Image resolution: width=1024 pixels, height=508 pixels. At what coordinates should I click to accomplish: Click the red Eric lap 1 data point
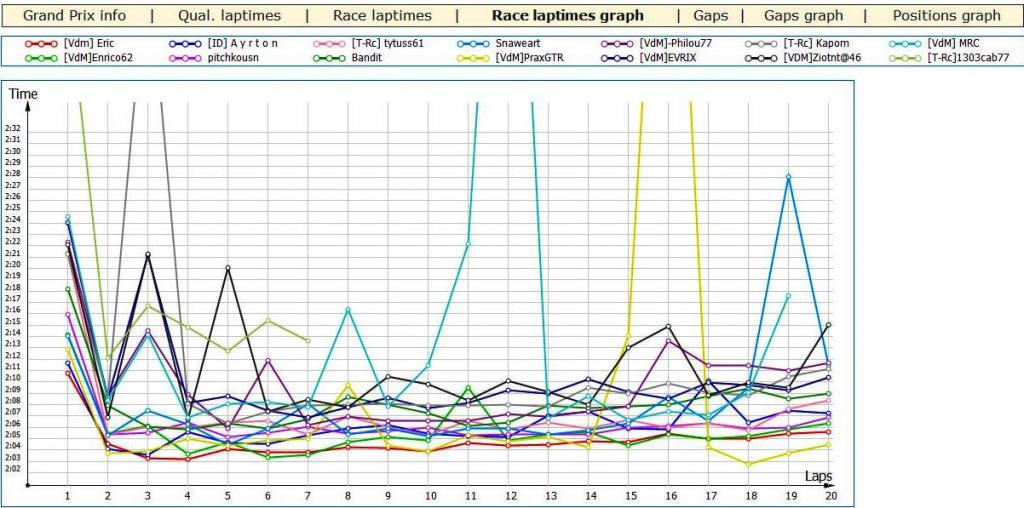pos(67,373)
